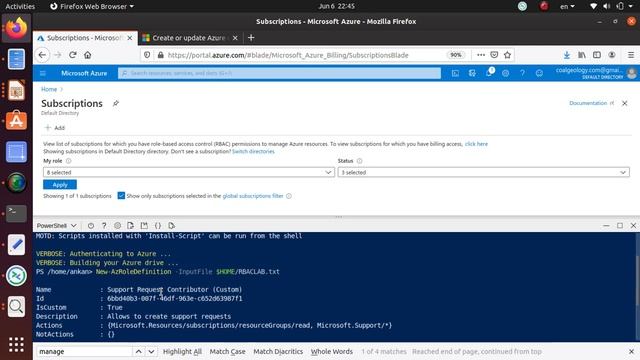This screenshot has height=360, width=640.
Task: Find previous match arrow in find bar
Action: point(139,351)
